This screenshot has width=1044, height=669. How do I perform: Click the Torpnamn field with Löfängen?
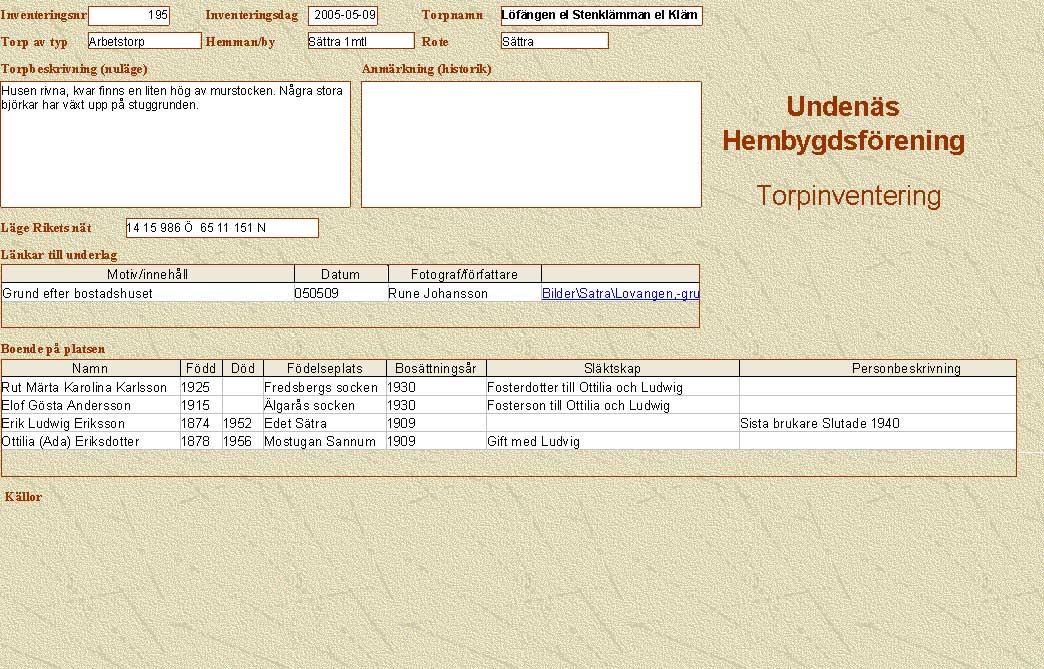601,16
